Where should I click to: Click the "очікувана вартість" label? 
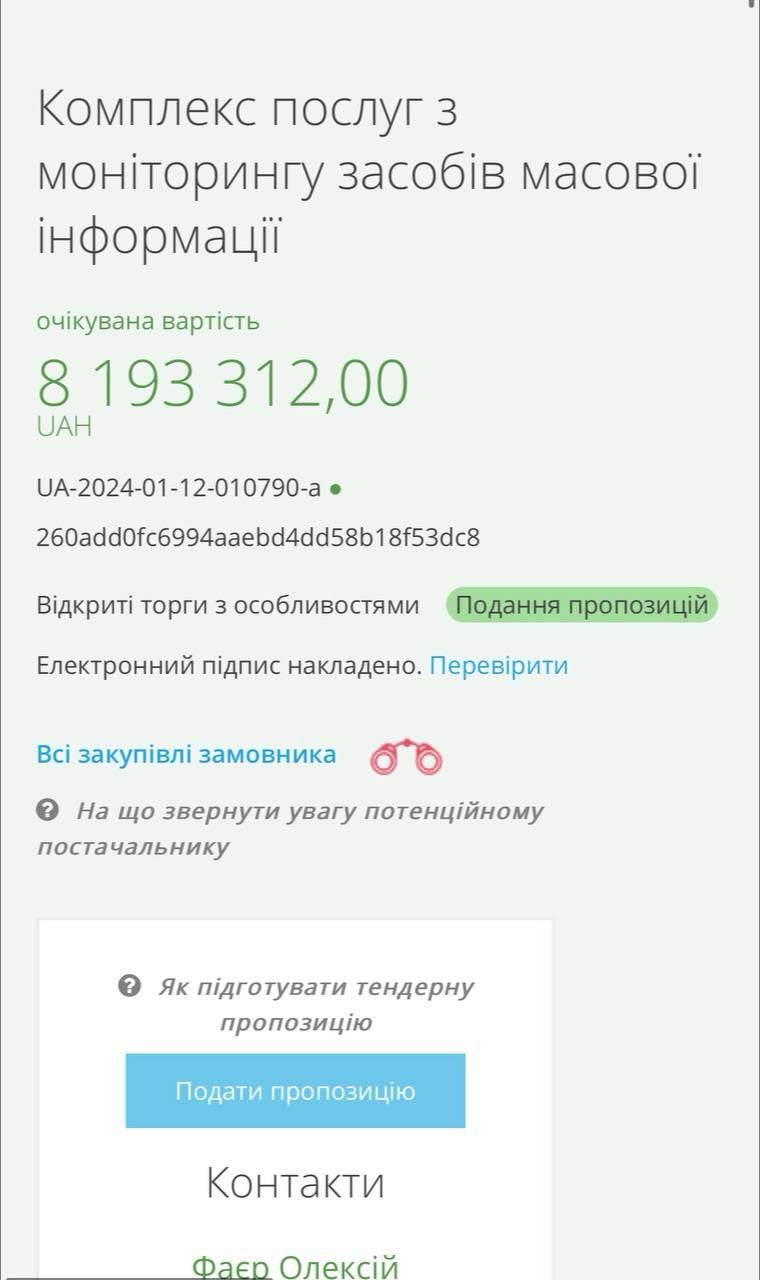click(x=148, y=321)
